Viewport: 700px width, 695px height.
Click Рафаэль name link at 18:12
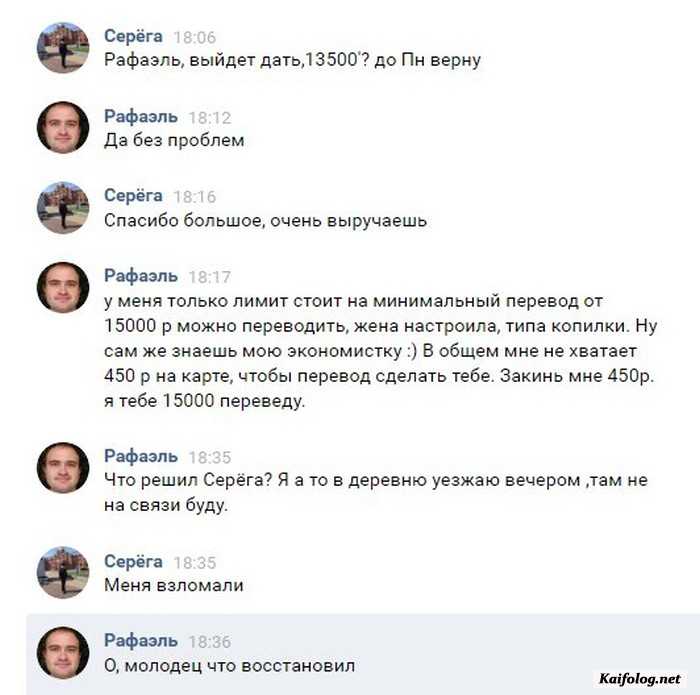pos(141,117)
